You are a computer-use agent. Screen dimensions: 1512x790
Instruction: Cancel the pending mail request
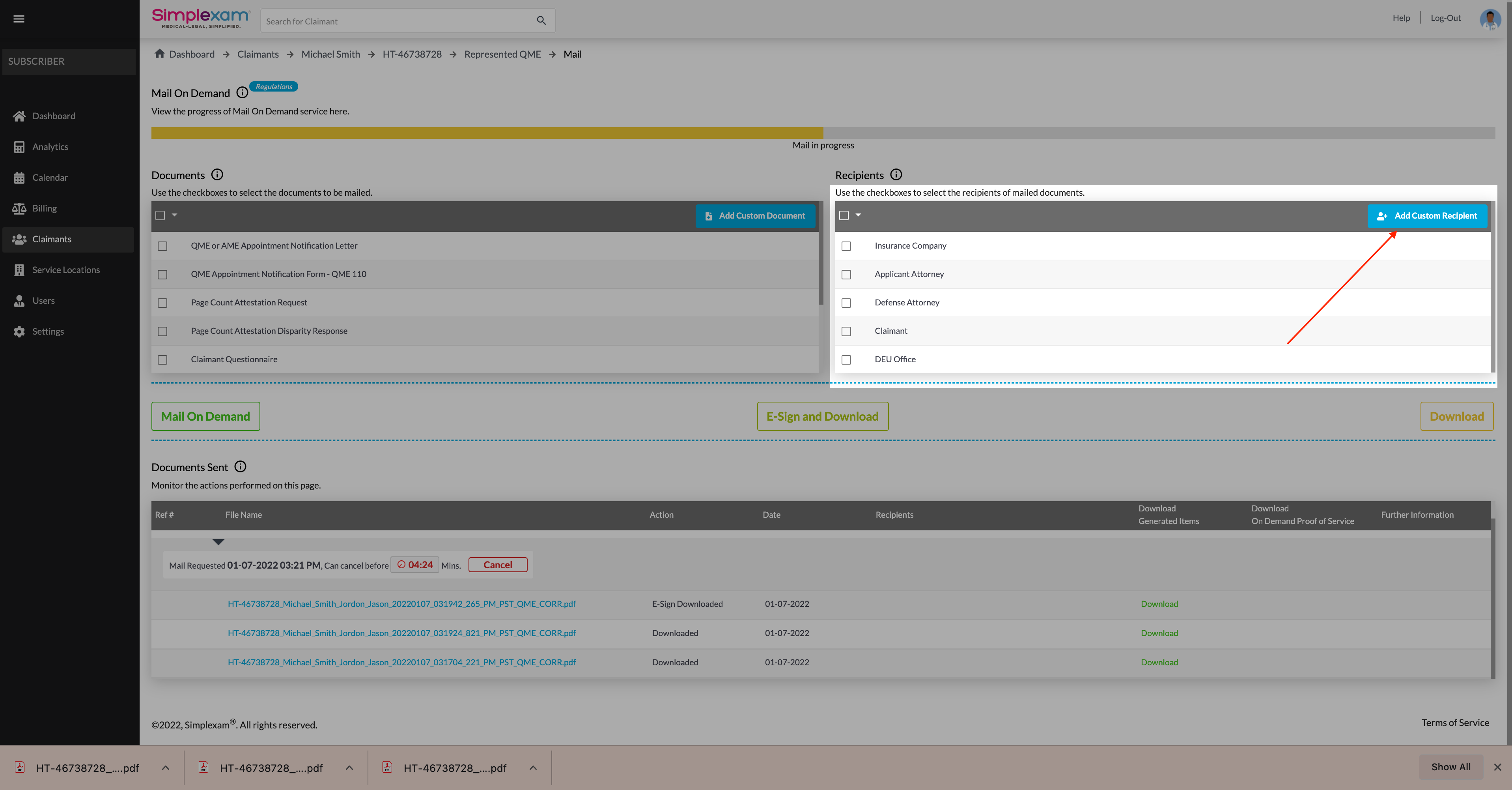point(497,564)
